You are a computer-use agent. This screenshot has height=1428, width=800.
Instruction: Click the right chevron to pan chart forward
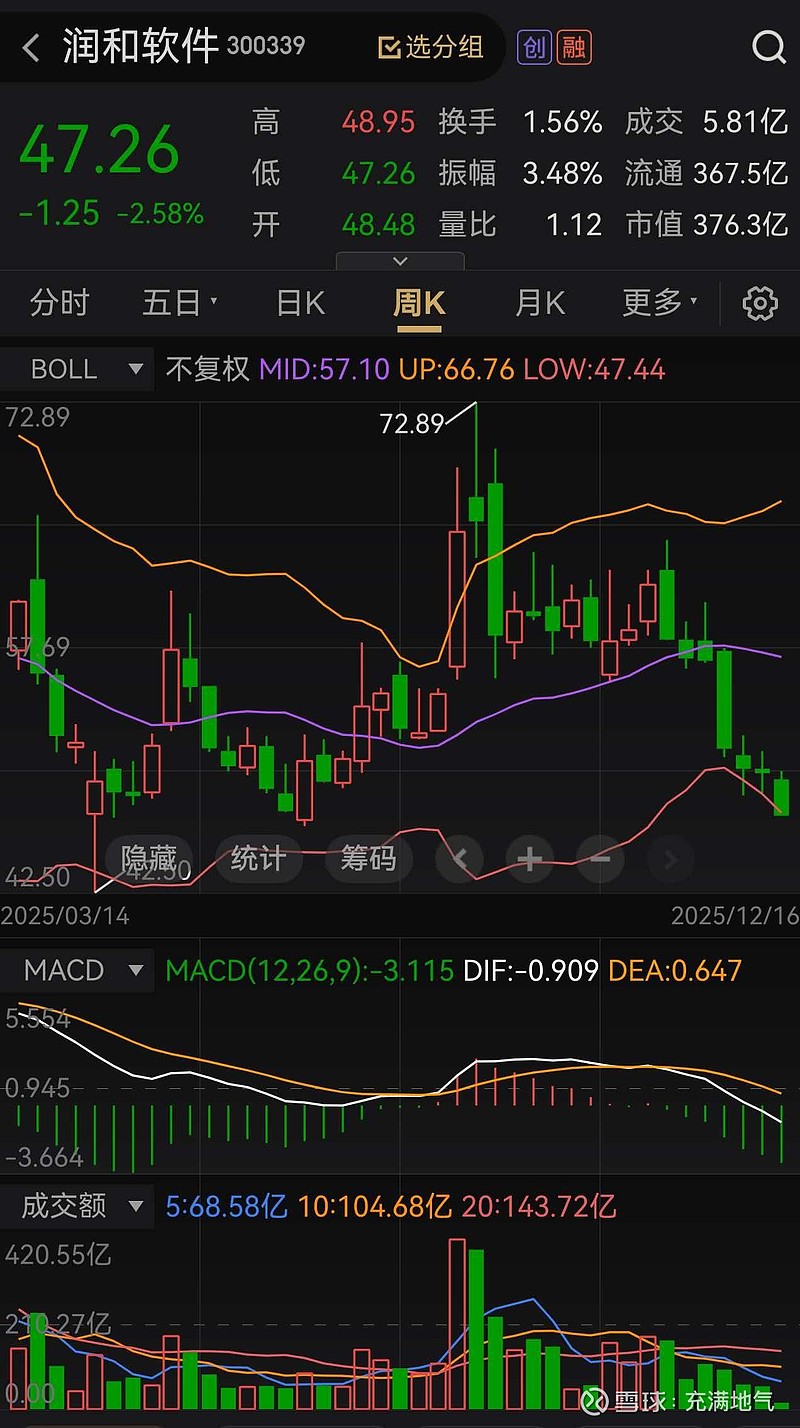click(x=670, y=859)
